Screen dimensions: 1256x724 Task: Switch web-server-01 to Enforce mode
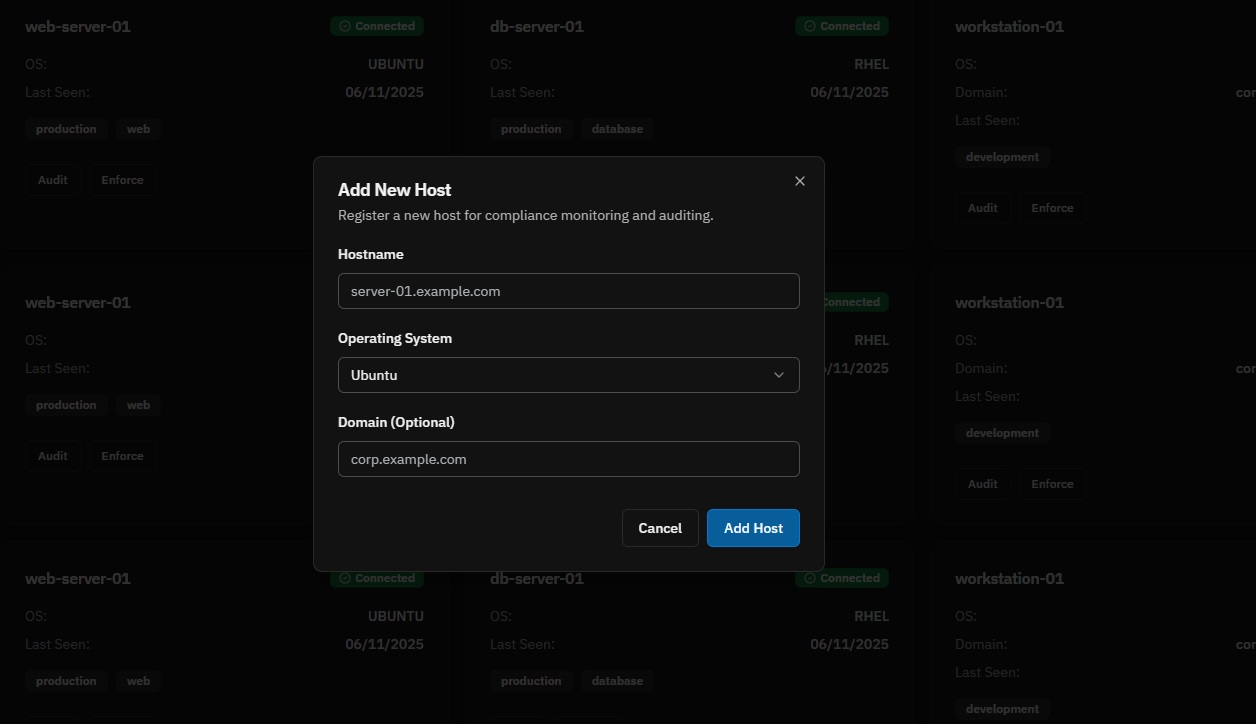(122, 179)
